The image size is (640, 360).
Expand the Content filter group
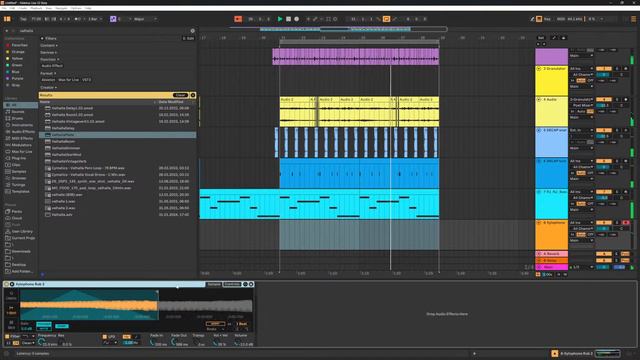point(49,45)
